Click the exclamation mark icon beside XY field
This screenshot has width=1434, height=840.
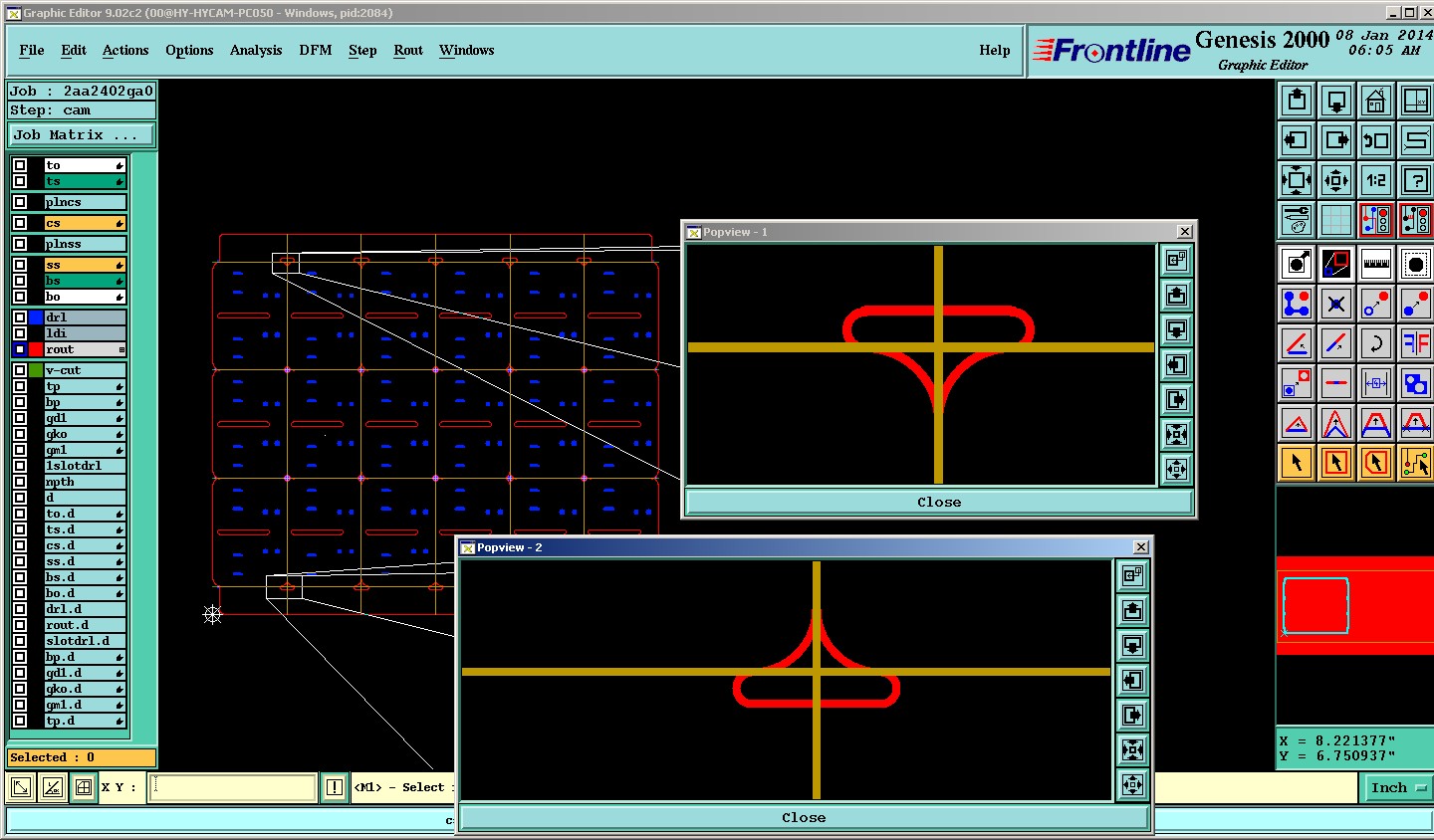[x=335, y=787]
